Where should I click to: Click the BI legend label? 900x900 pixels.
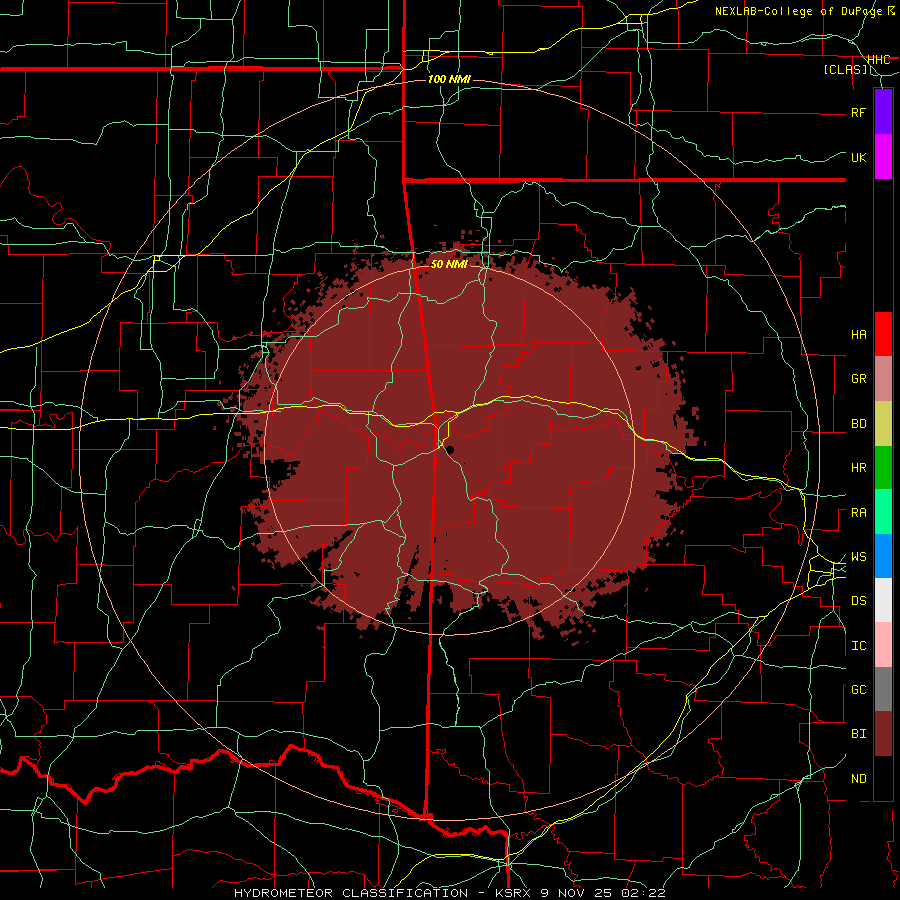(x=858, y=734)
